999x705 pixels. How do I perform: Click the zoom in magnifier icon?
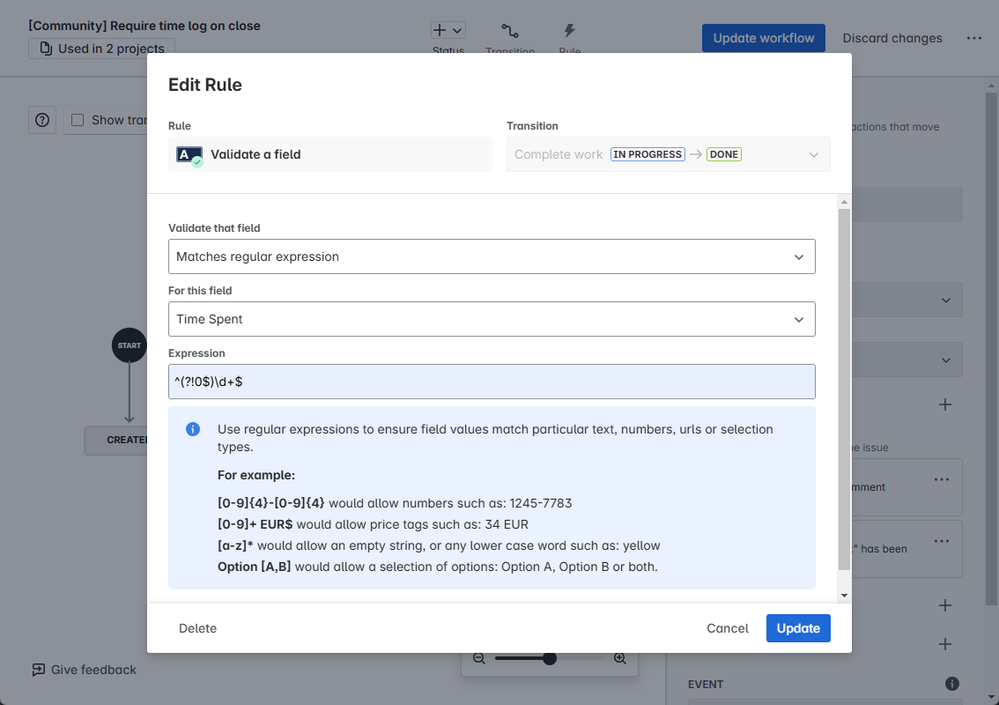(x=619, y=659)
